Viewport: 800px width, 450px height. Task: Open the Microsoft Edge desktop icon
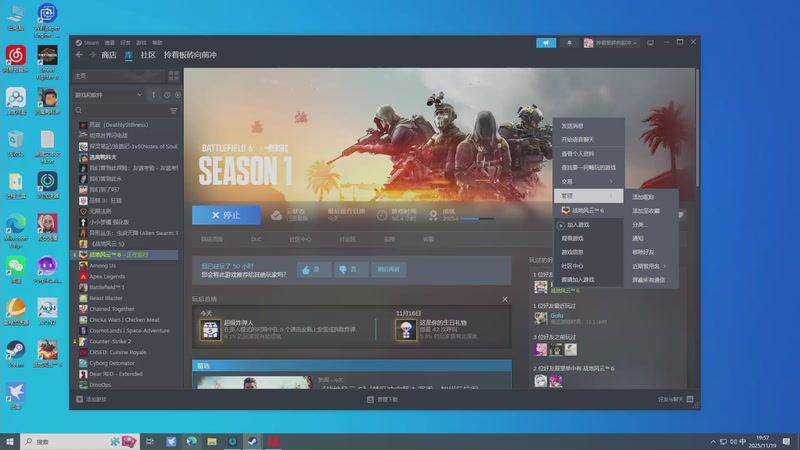16,231
